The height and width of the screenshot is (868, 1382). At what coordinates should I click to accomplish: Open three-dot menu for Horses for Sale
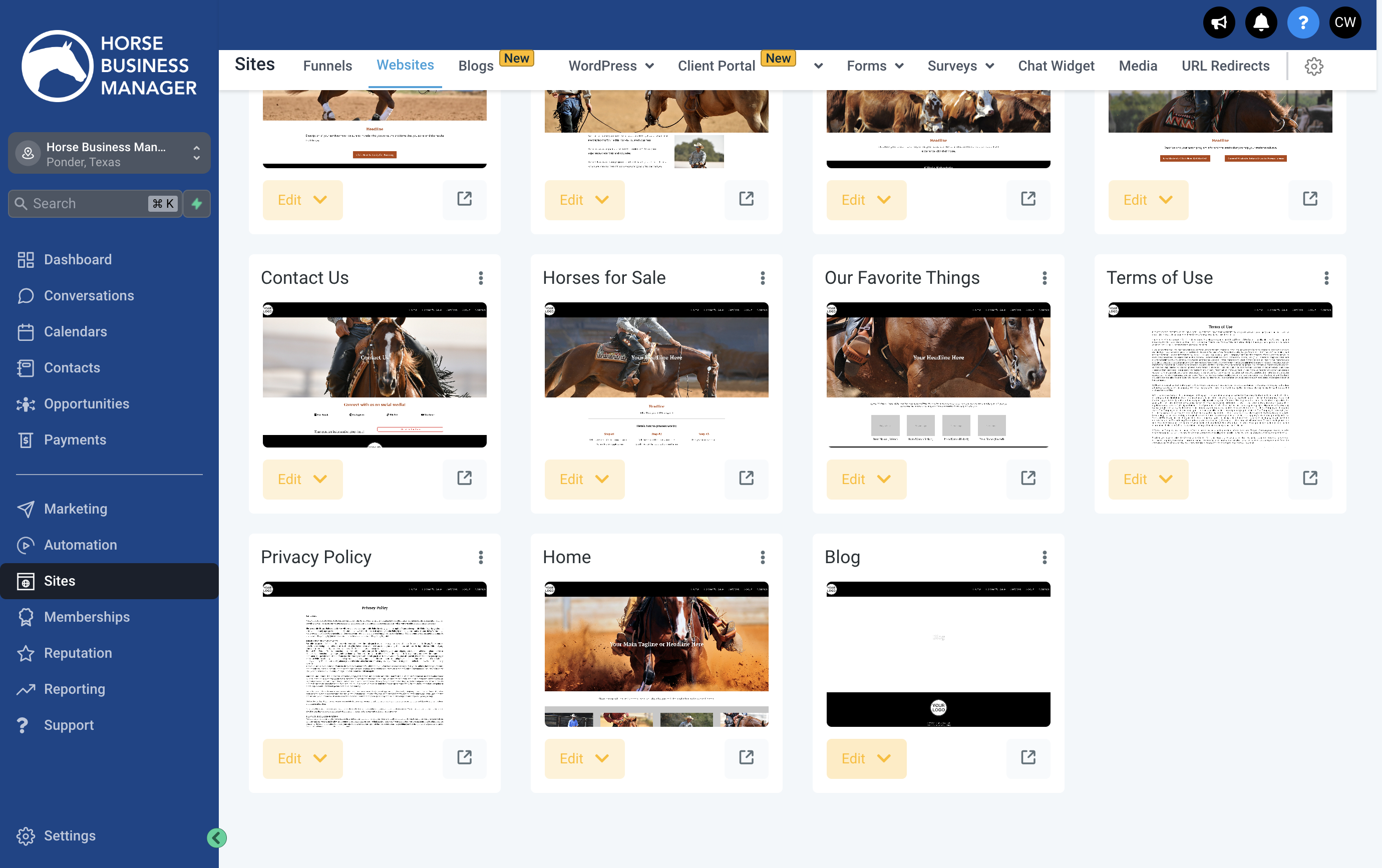[x=763, y=278]
